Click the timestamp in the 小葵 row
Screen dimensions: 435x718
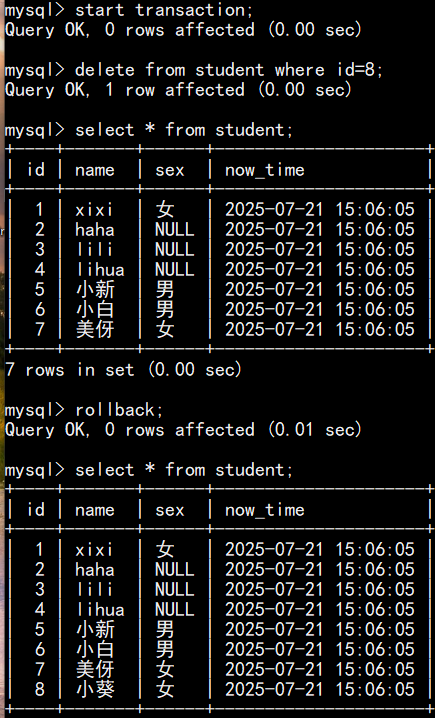320,689
